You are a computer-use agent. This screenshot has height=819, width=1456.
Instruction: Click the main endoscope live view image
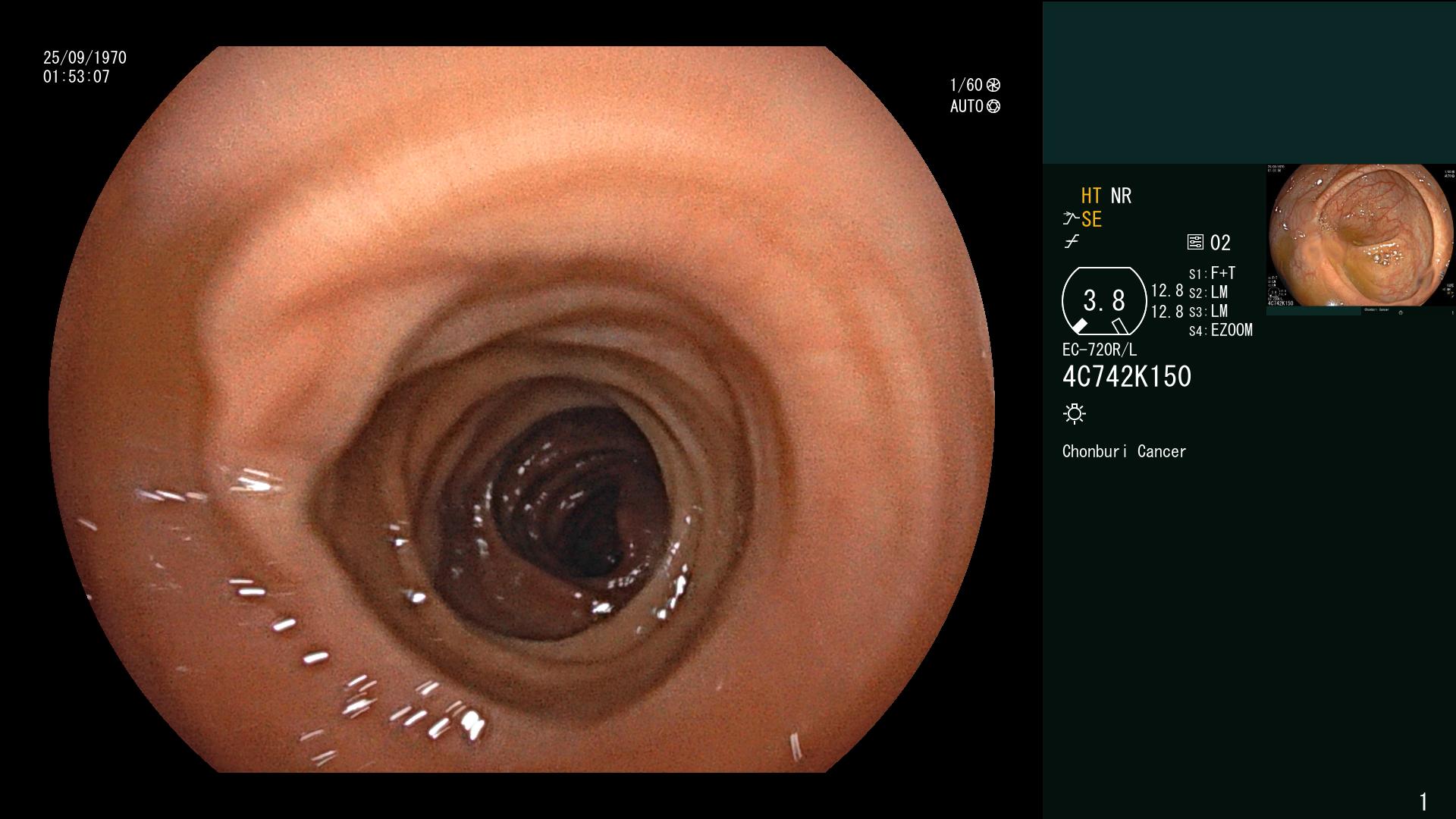(x=522, y=409)
